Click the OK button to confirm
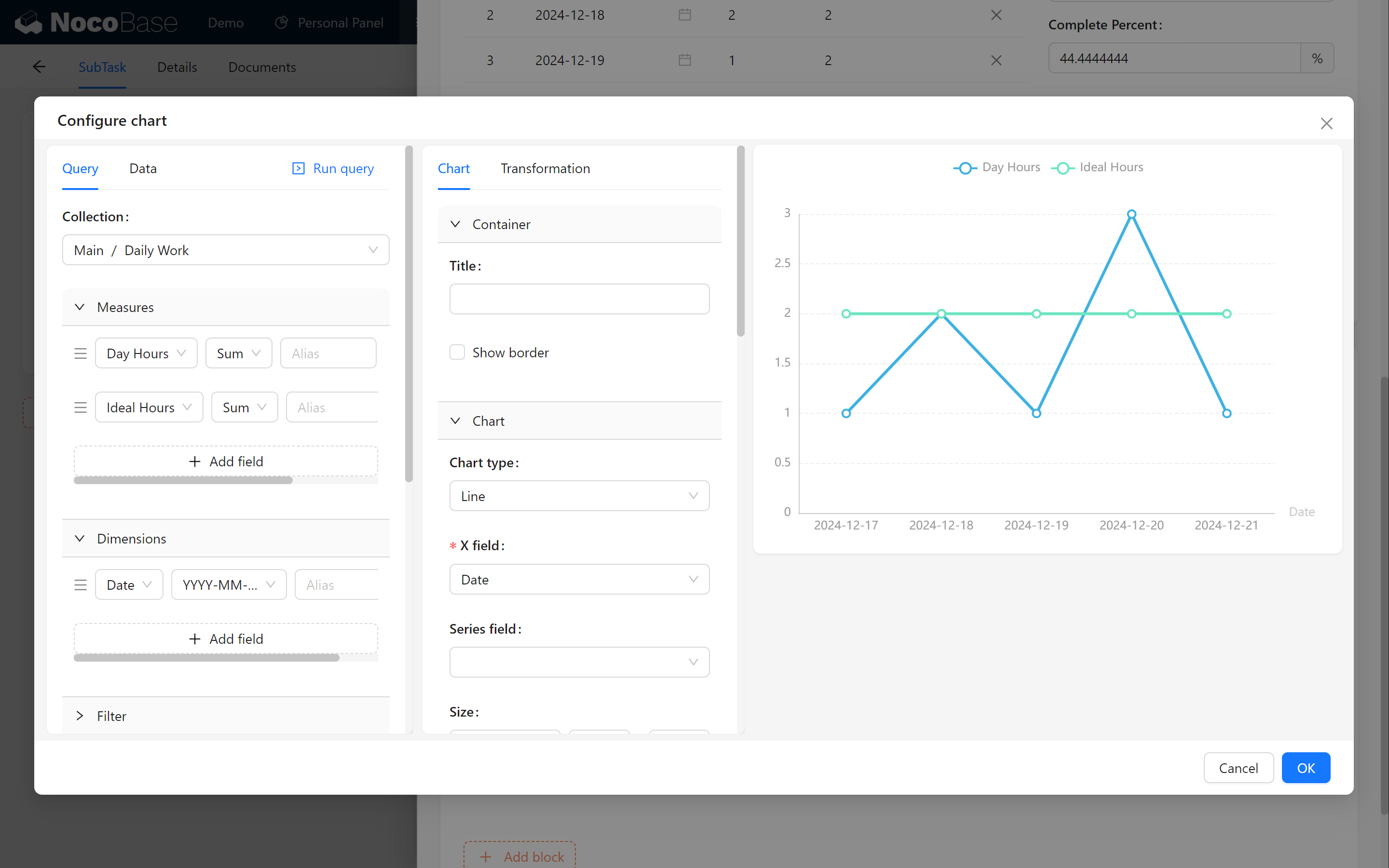Screen dimensions: 1389x868 point(1306,767)
